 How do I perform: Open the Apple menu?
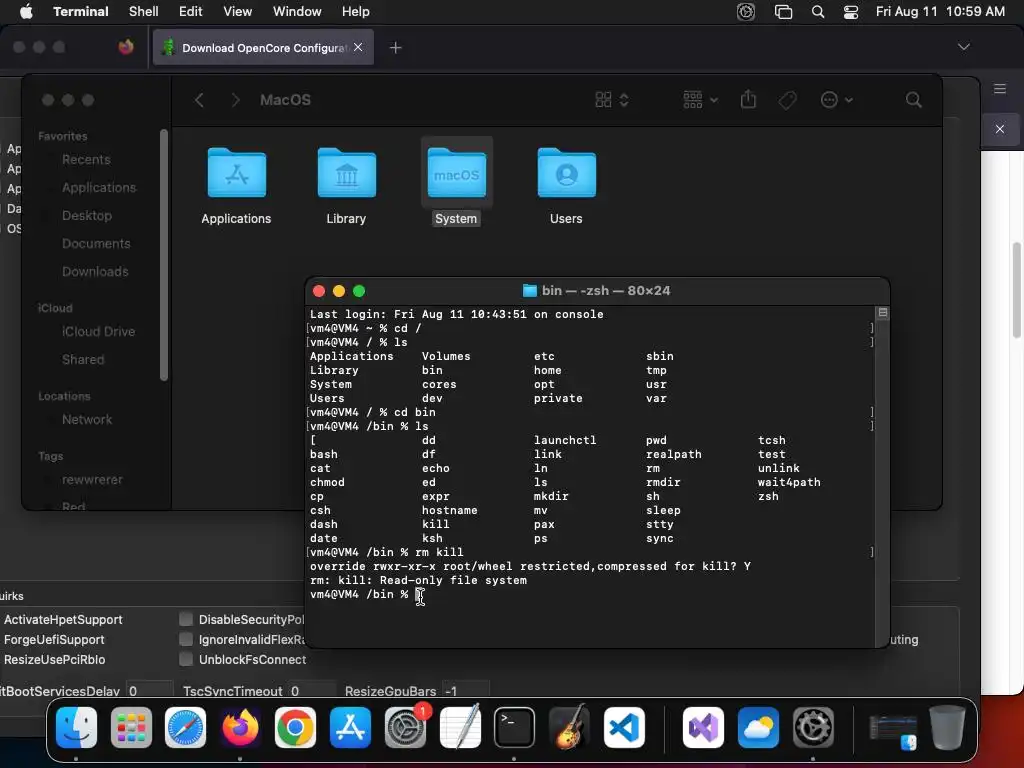point(26,11)
